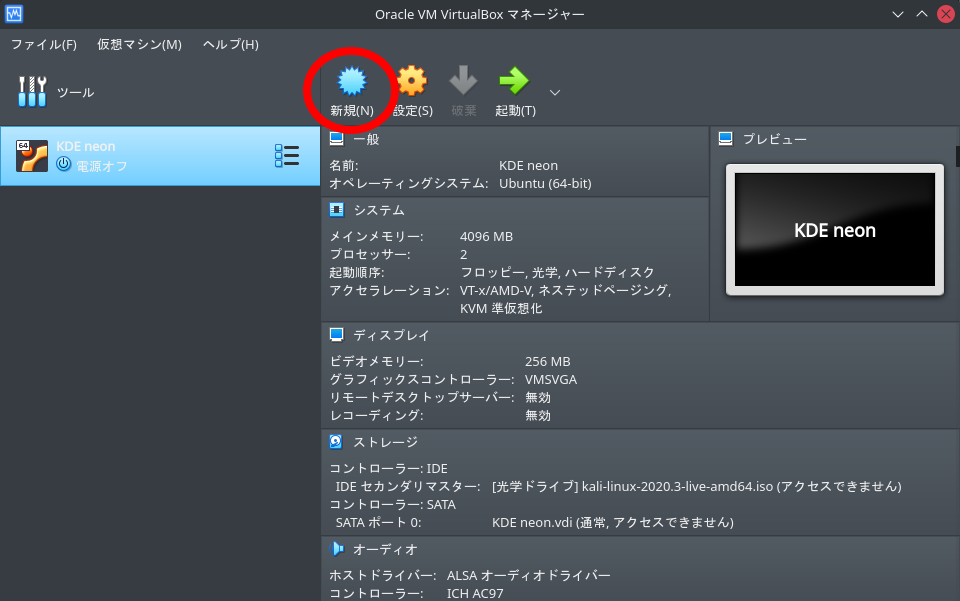This screenshot has width=960, height=601.
Task: Click the ストレージ section disk icon
Action: click(x=336, y=441)
